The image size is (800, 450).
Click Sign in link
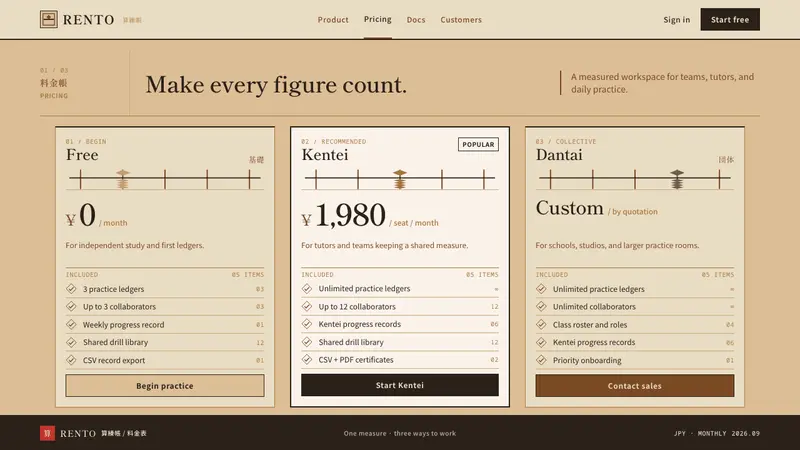(677, 19)
